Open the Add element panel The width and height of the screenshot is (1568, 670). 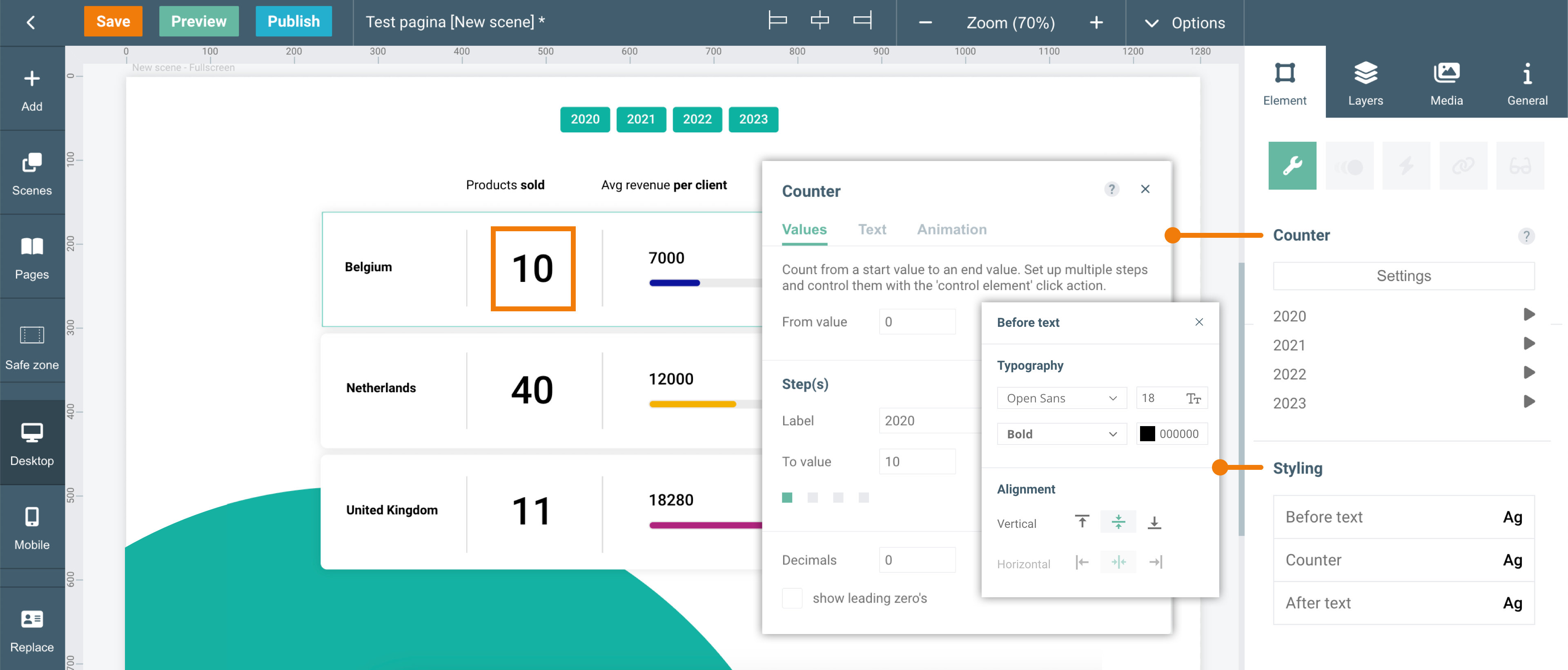[x=32, y=90]
